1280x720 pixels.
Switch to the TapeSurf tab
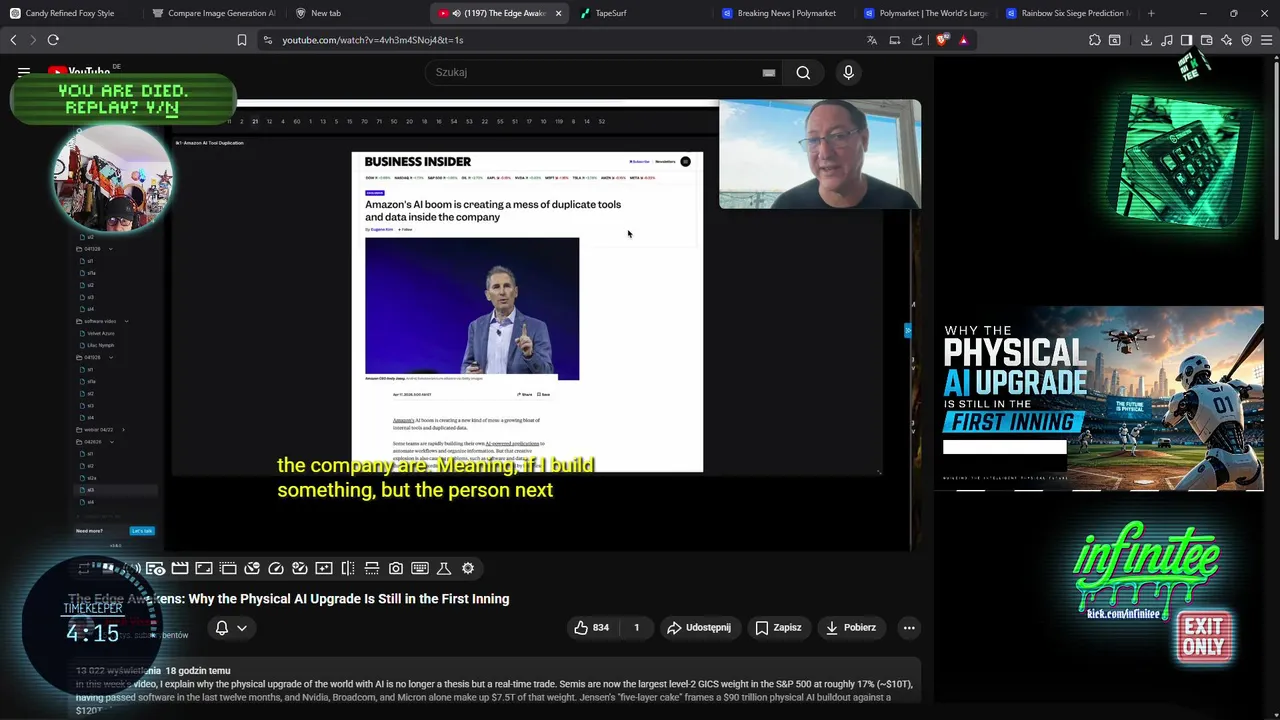point(640,13)
